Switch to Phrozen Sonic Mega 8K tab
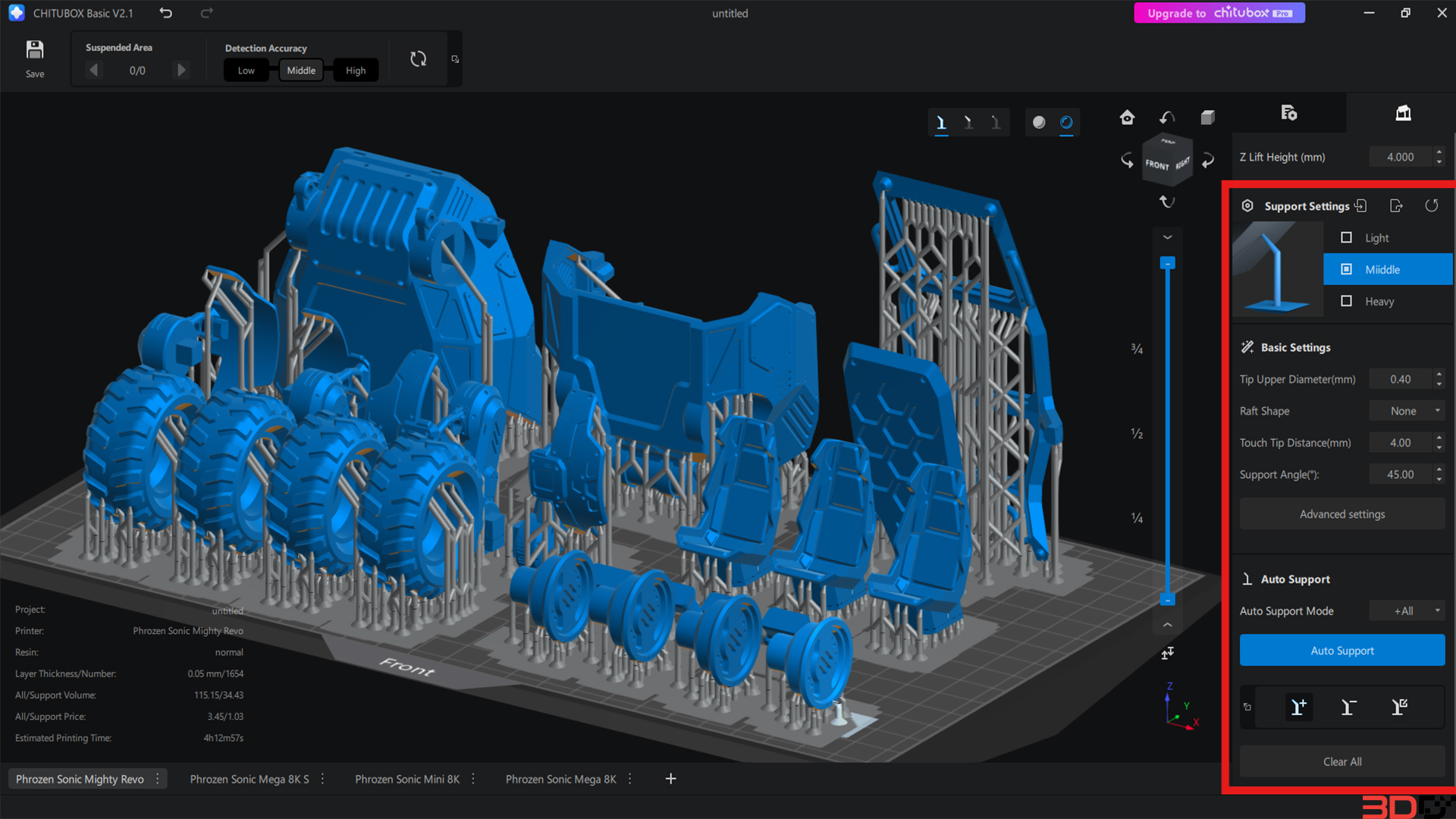The height and width of the screenshot is (819, 1456). pyautogui.click(x=561, y=779)
